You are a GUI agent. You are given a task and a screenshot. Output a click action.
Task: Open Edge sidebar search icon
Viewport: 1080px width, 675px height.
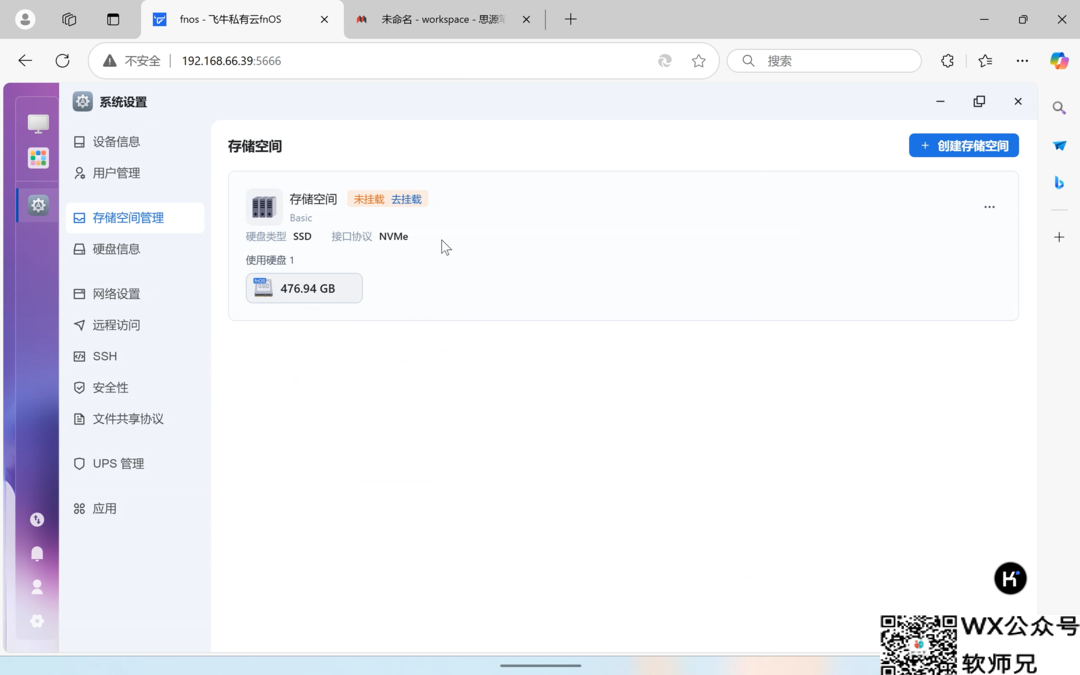[x=1059, y=108]
